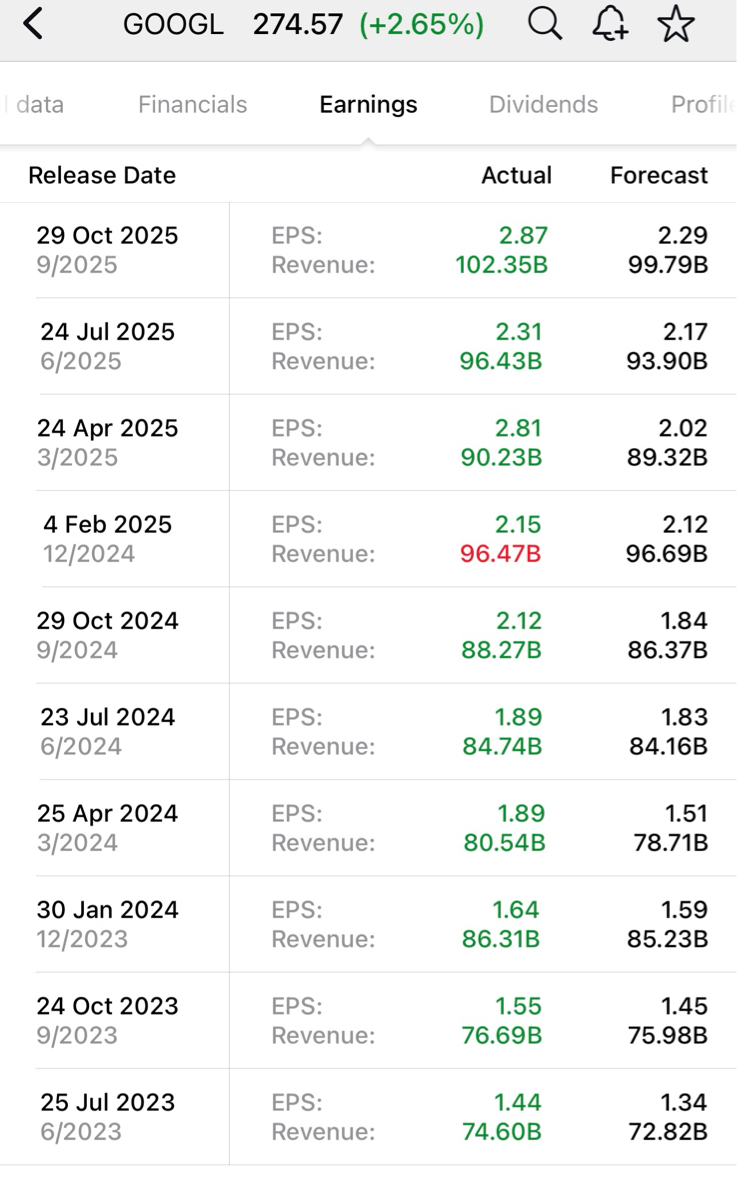Tap the Release Date column header
737x1200 pixels.
pos(102,176)
